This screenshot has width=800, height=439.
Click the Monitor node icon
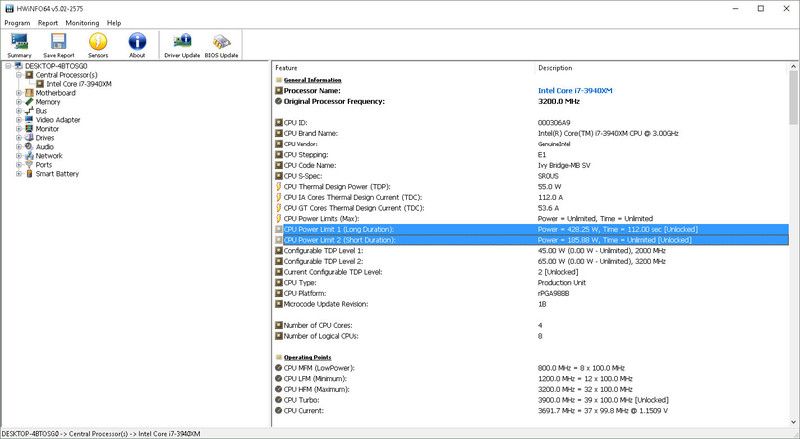coord(29,129)
